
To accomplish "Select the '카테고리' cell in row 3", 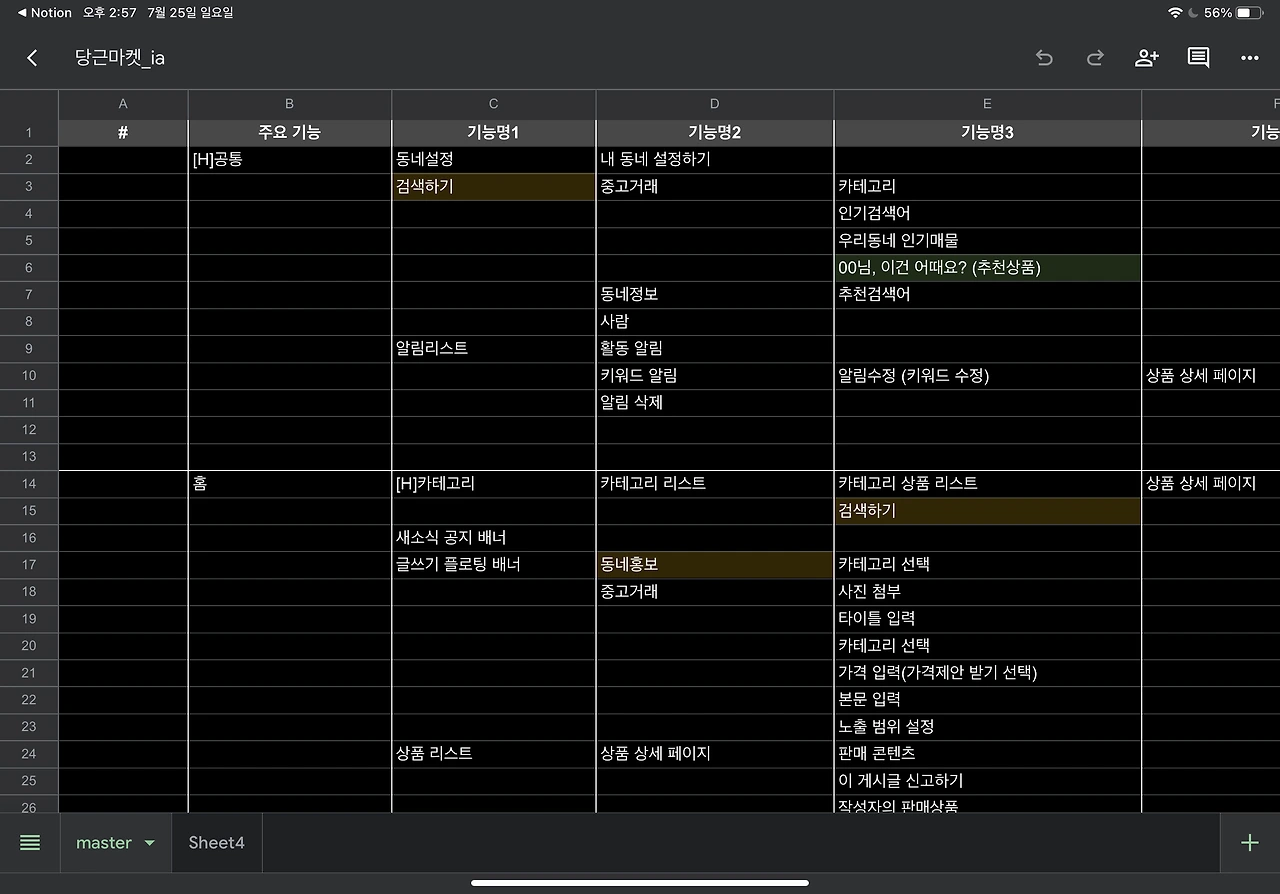I will click(988, 187).
